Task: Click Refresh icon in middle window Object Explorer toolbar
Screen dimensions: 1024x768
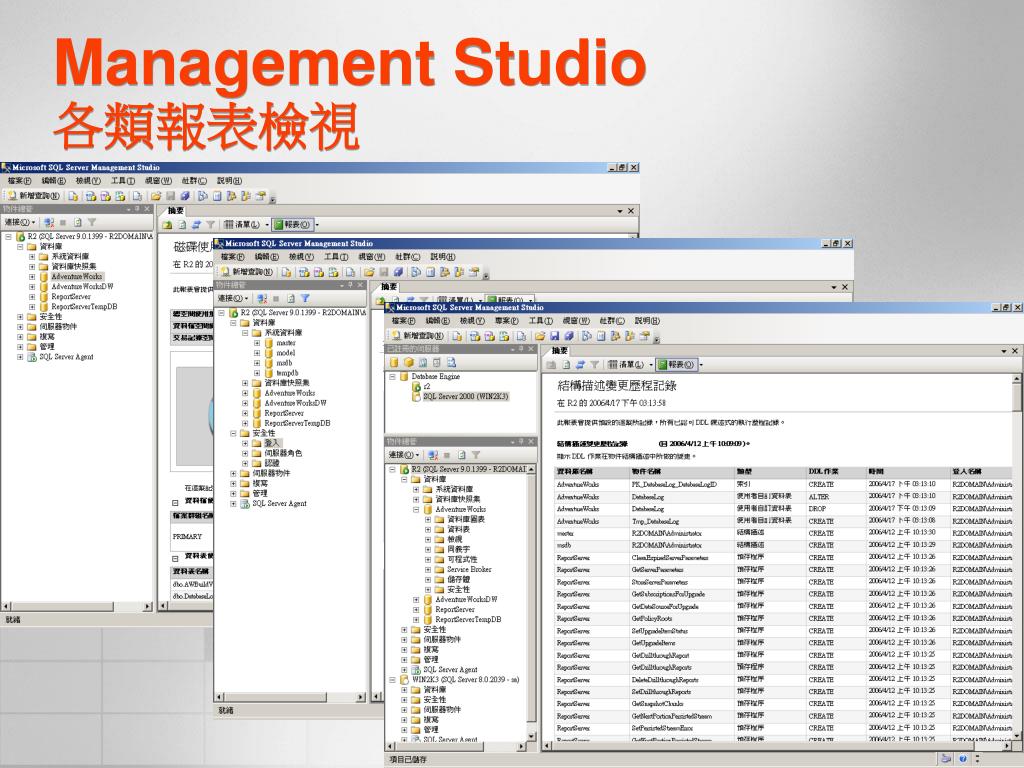Action: tap(290, 298)
